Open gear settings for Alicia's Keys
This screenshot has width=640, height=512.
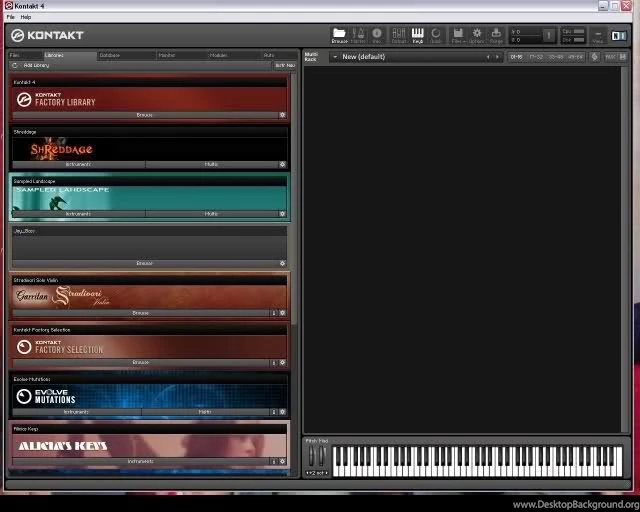pyautogui.click(x=282, y=461)
